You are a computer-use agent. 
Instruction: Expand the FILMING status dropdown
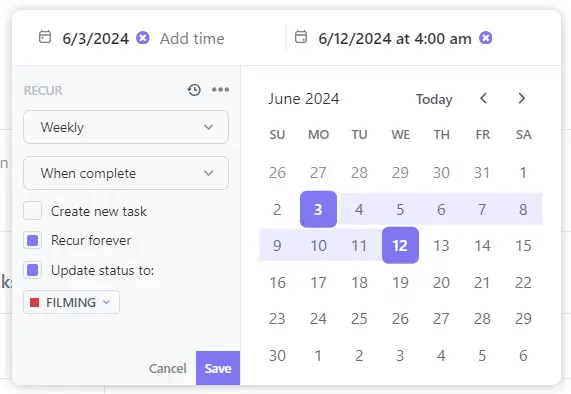point(71,302)
